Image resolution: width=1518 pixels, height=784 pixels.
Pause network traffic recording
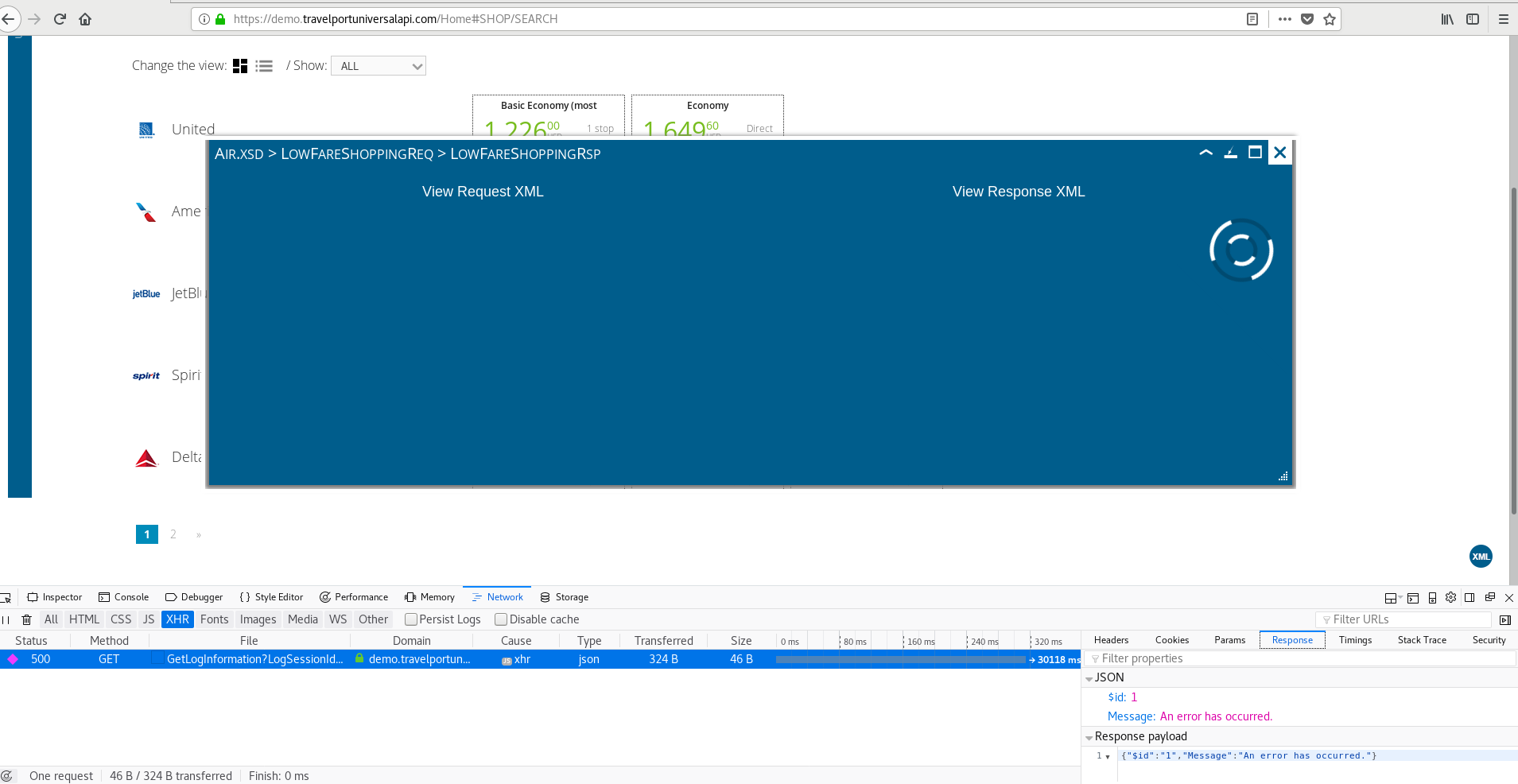[x=7, y=619]
